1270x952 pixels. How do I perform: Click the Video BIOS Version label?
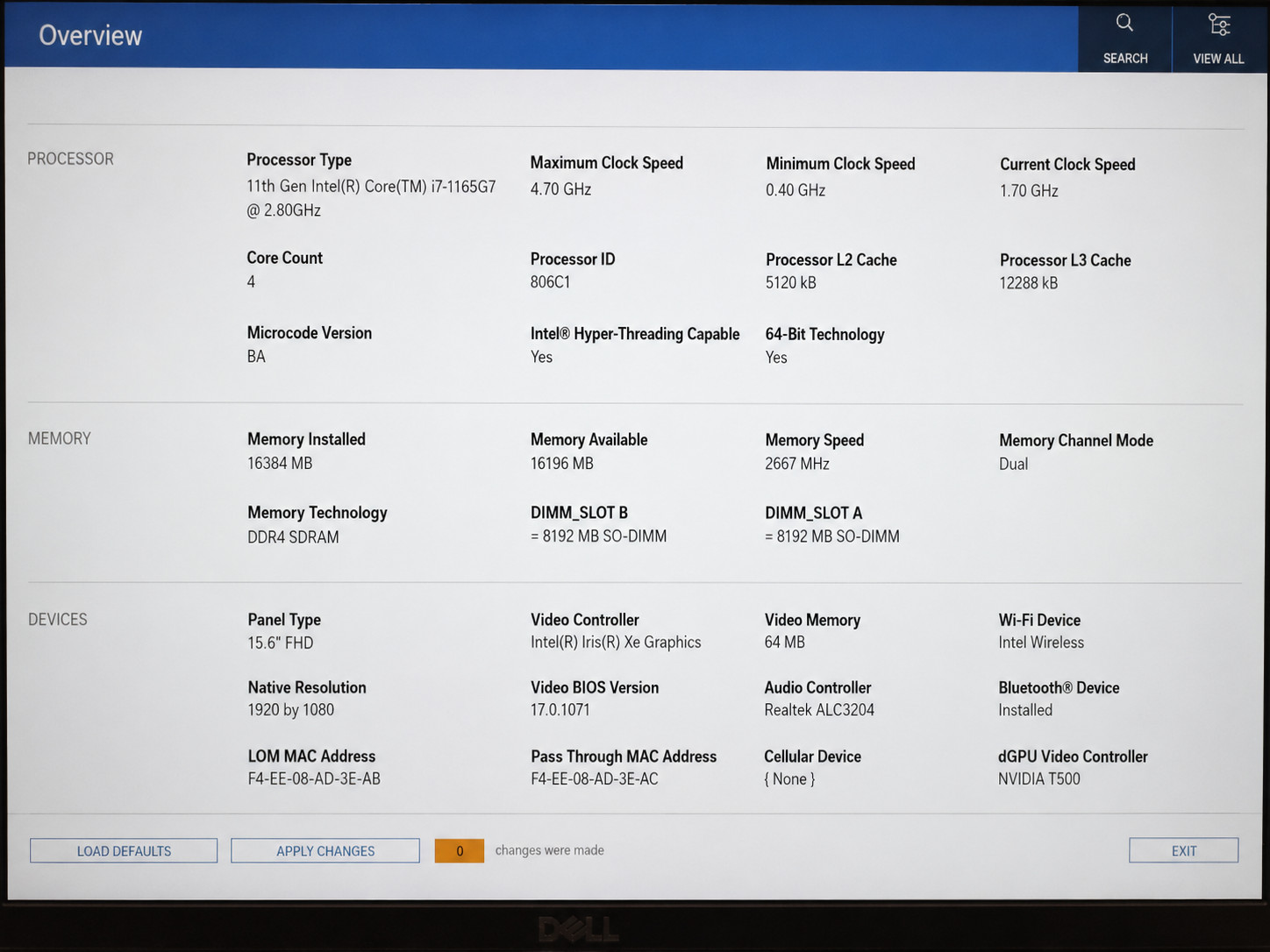[595, 687]
